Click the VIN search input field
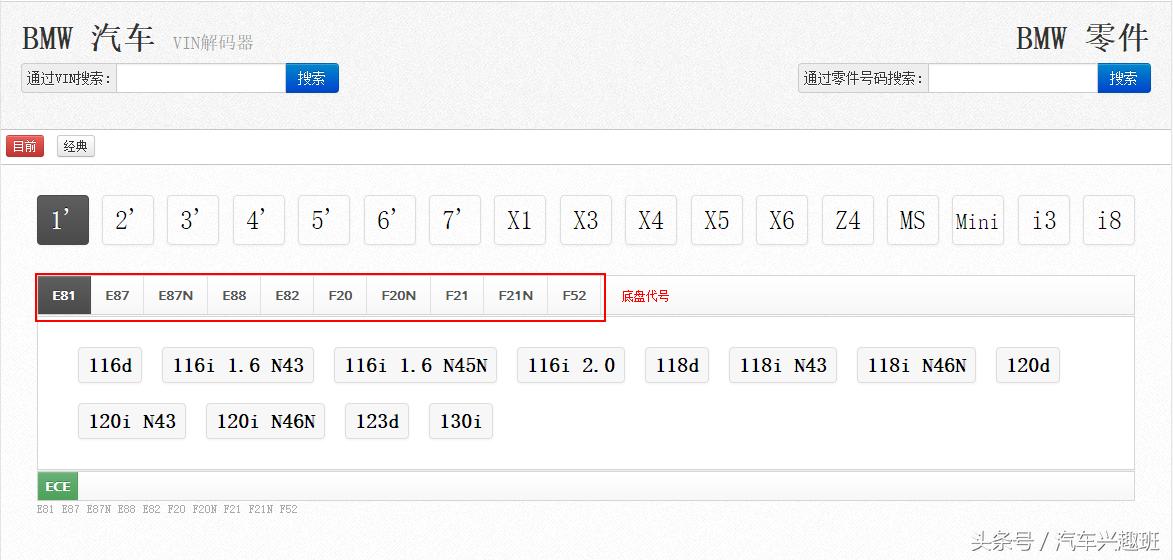Viewport: 1173px width, 560px height. click(201, 79)
